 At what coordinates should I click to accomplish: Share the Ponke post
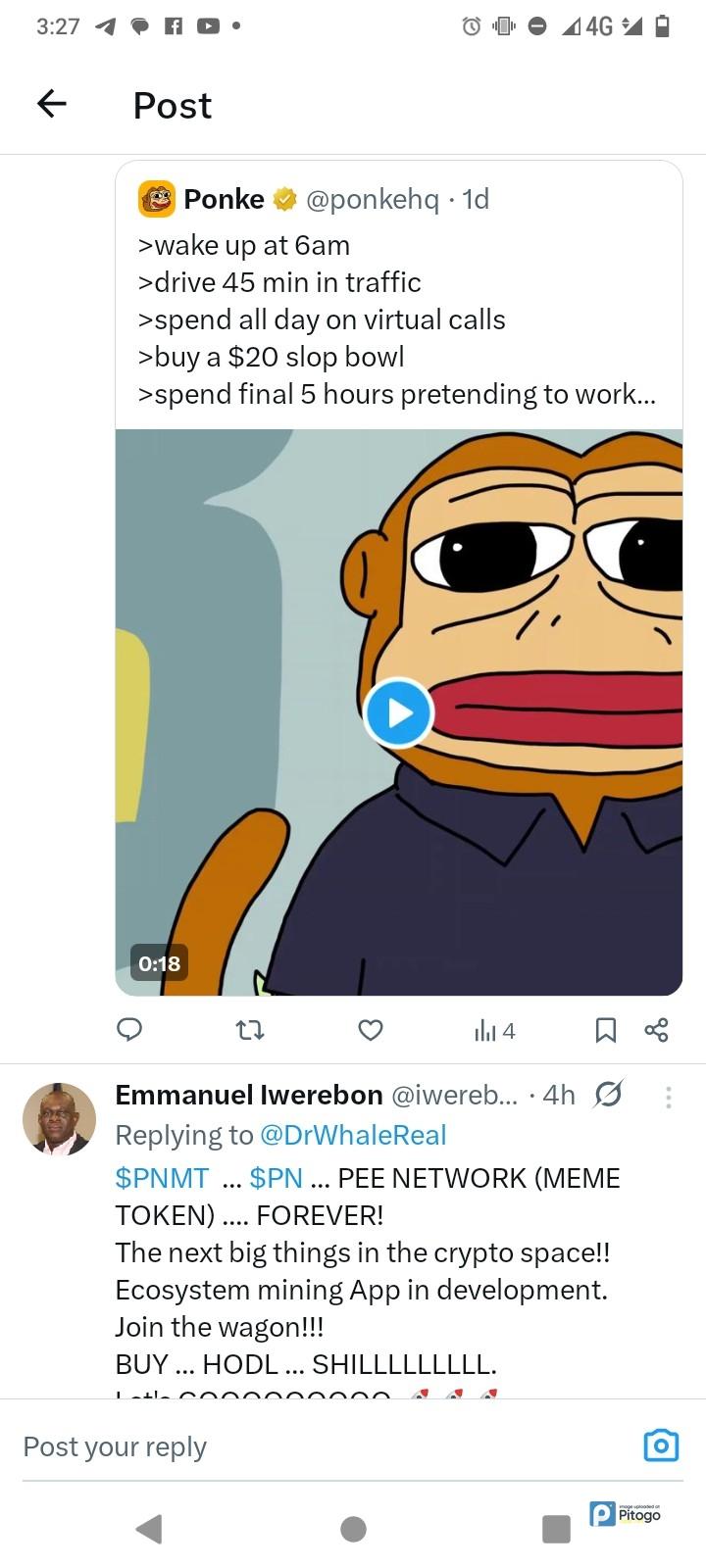656,1030
